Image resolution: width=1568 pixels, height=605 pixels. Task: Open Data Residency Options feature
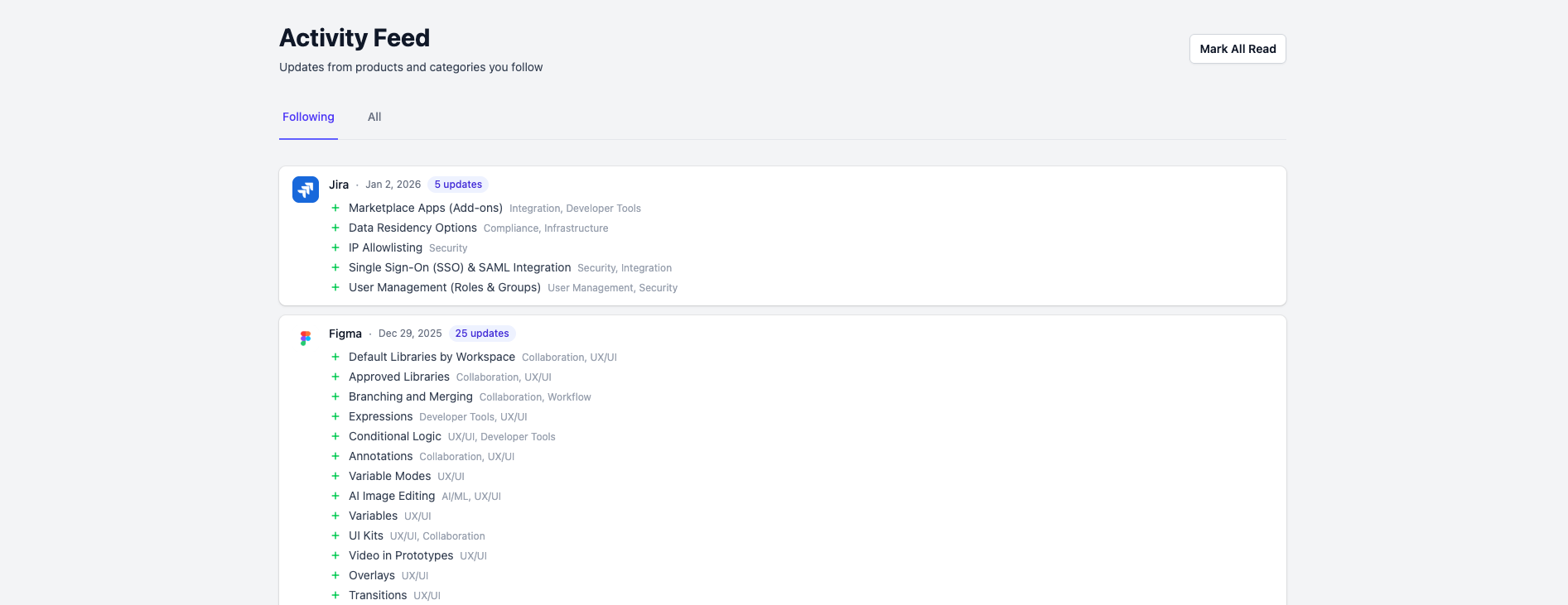click(413, 228)
